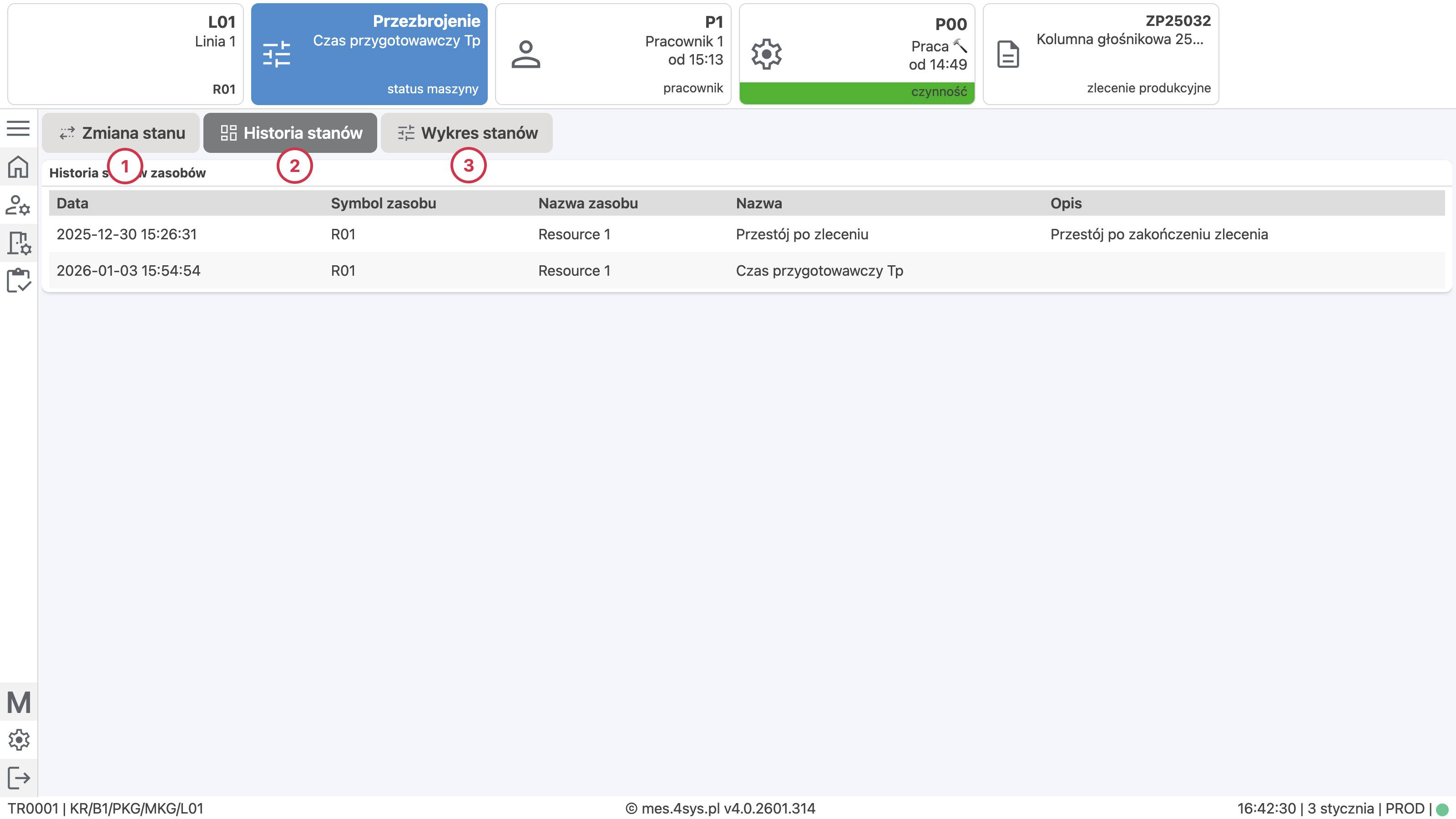Screen dimensions: 1456x819
Task: Open settings gear in sidebar bottom
Action: 18,739
